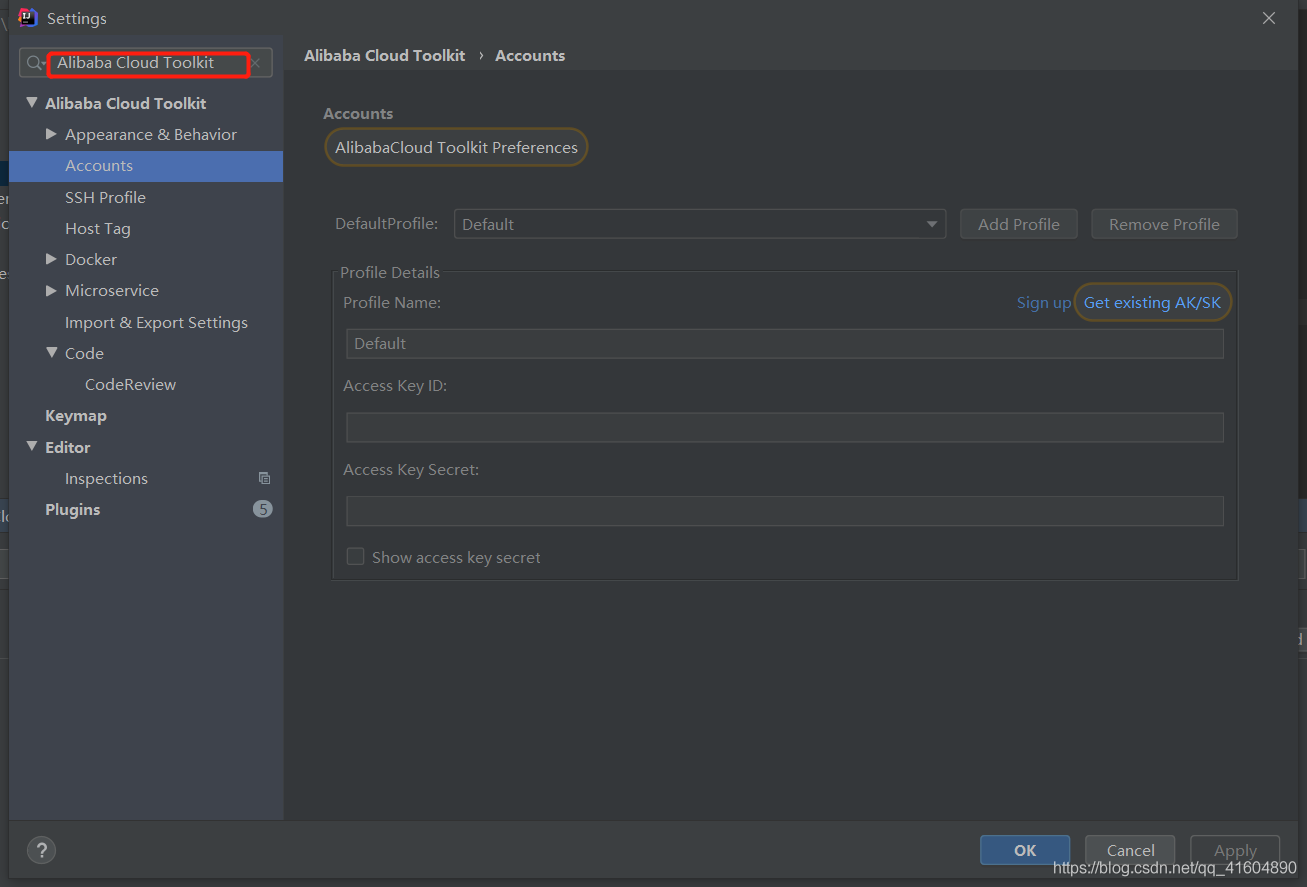
Task: Click the Remove Profile button
Action: click(1164, 224)
